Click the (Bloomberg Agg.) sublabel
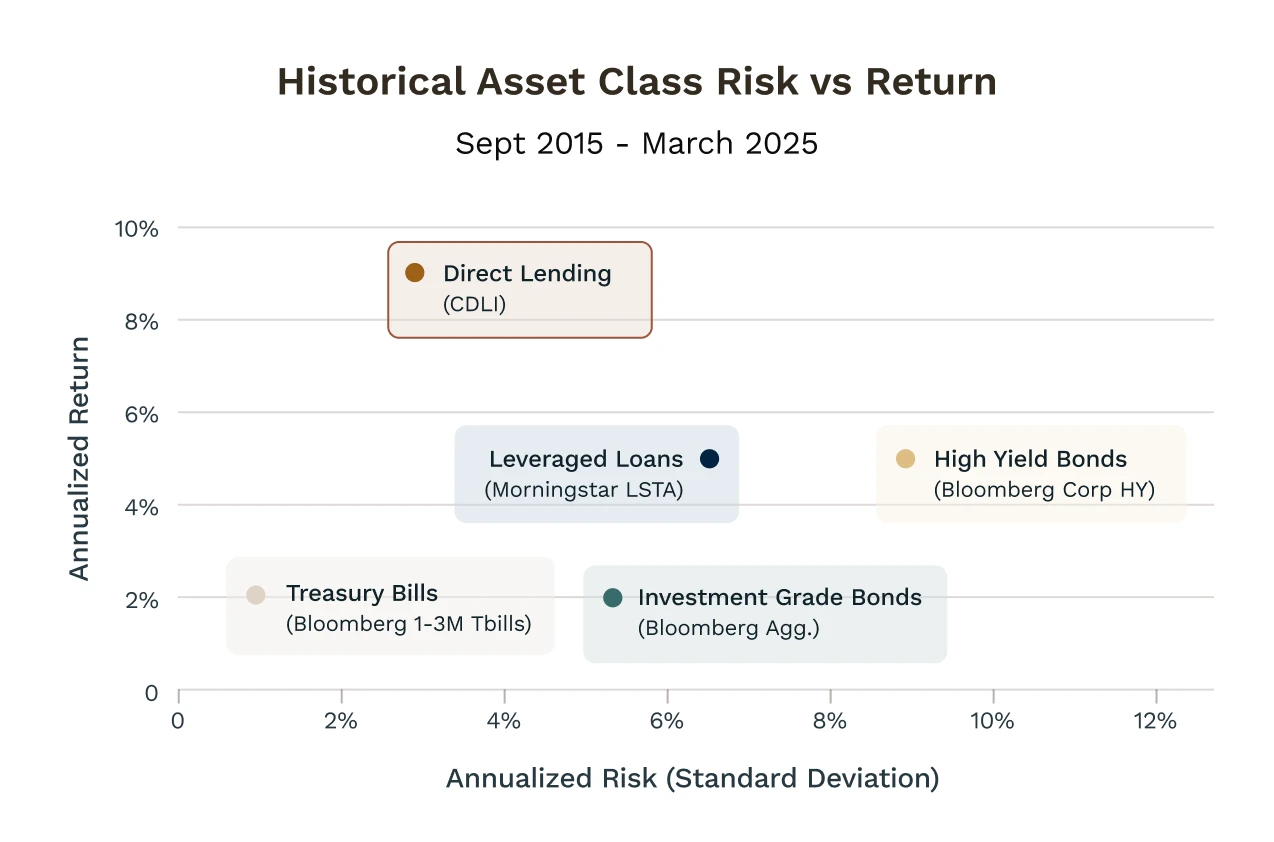 click(729, 628)
